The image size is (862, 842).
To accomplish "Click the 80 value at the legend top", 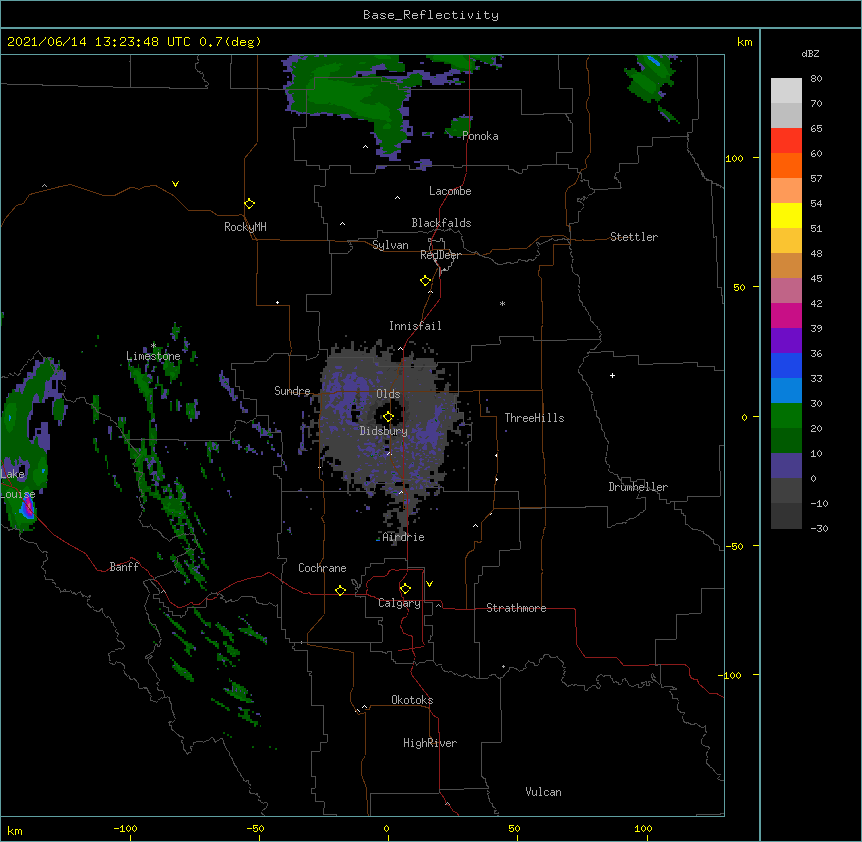I will click(816, 79).
